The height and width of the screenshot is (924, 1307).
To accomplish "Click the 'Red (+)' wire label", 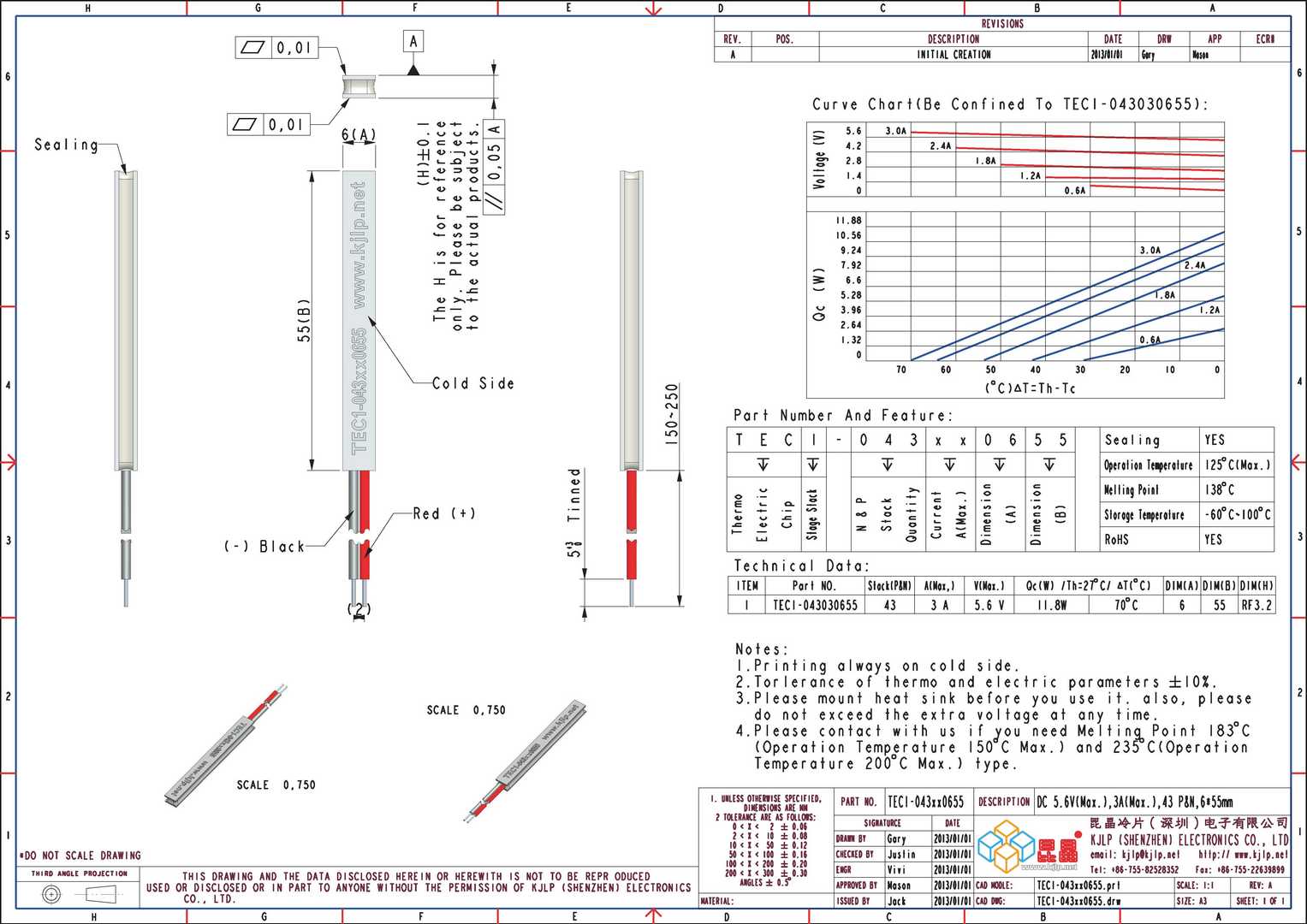I will 443,513.
